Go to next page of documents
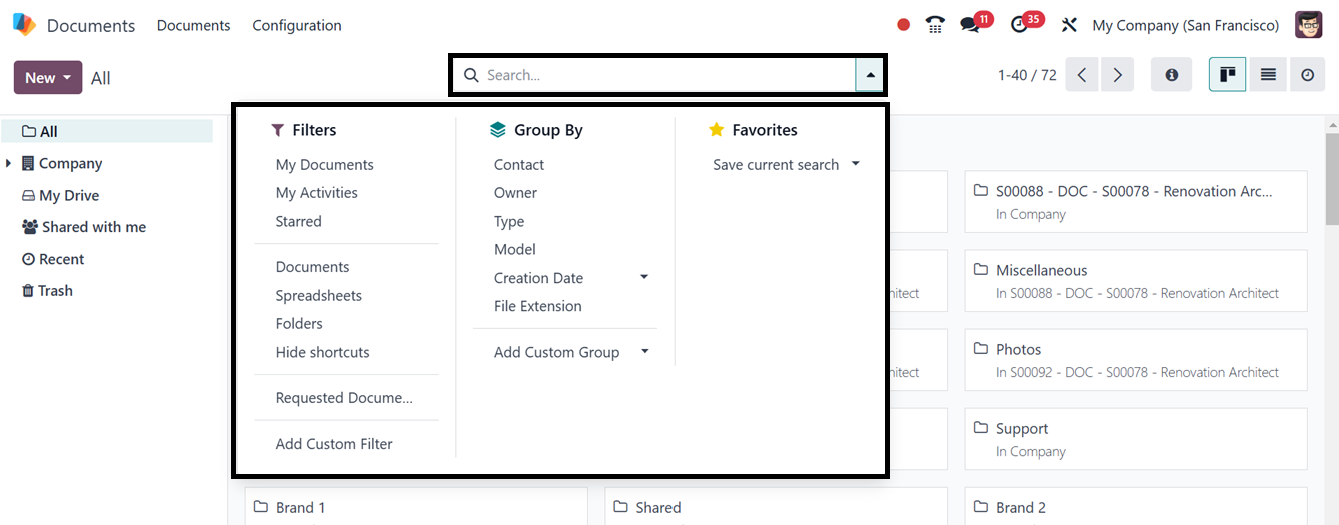 coord(1118,75)
